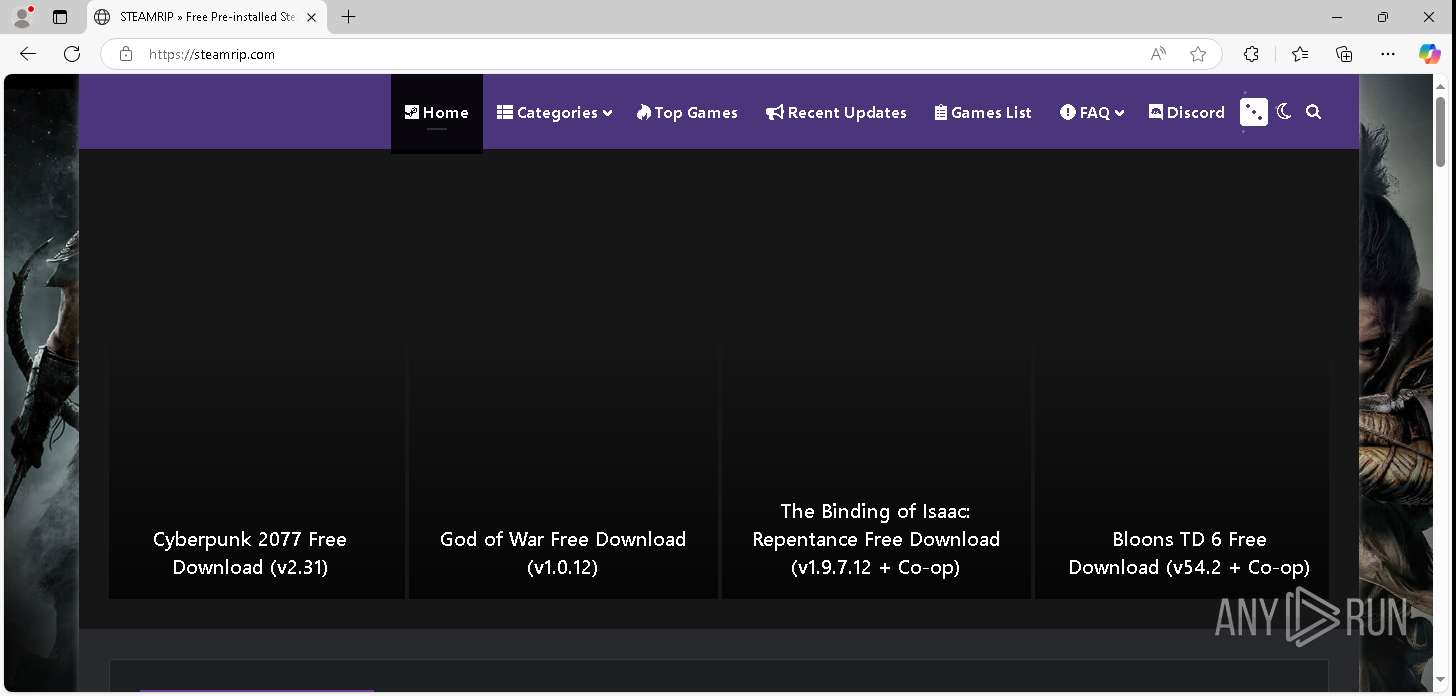Click the page vertical scrollbar thumb
Screen dimensions: 1456x696
click(1441, 130)
